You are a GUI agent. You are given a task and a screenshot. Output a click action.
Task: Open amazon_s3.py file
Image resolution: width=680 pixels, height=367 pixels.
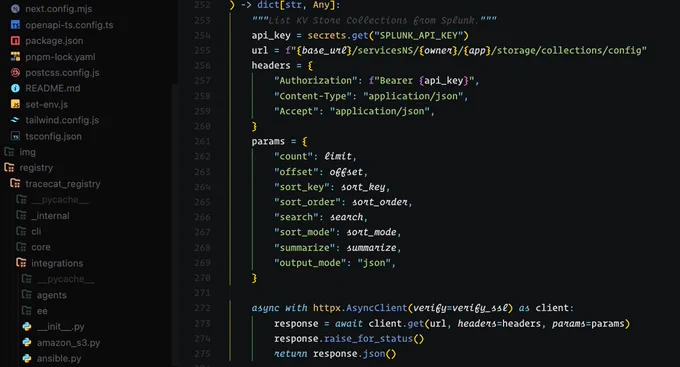69,343
